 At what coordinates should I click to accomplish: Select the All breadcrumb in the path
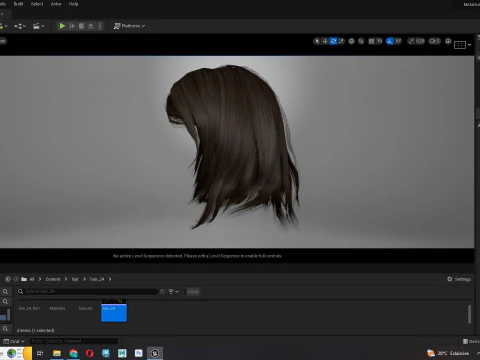tap(32, 279)
